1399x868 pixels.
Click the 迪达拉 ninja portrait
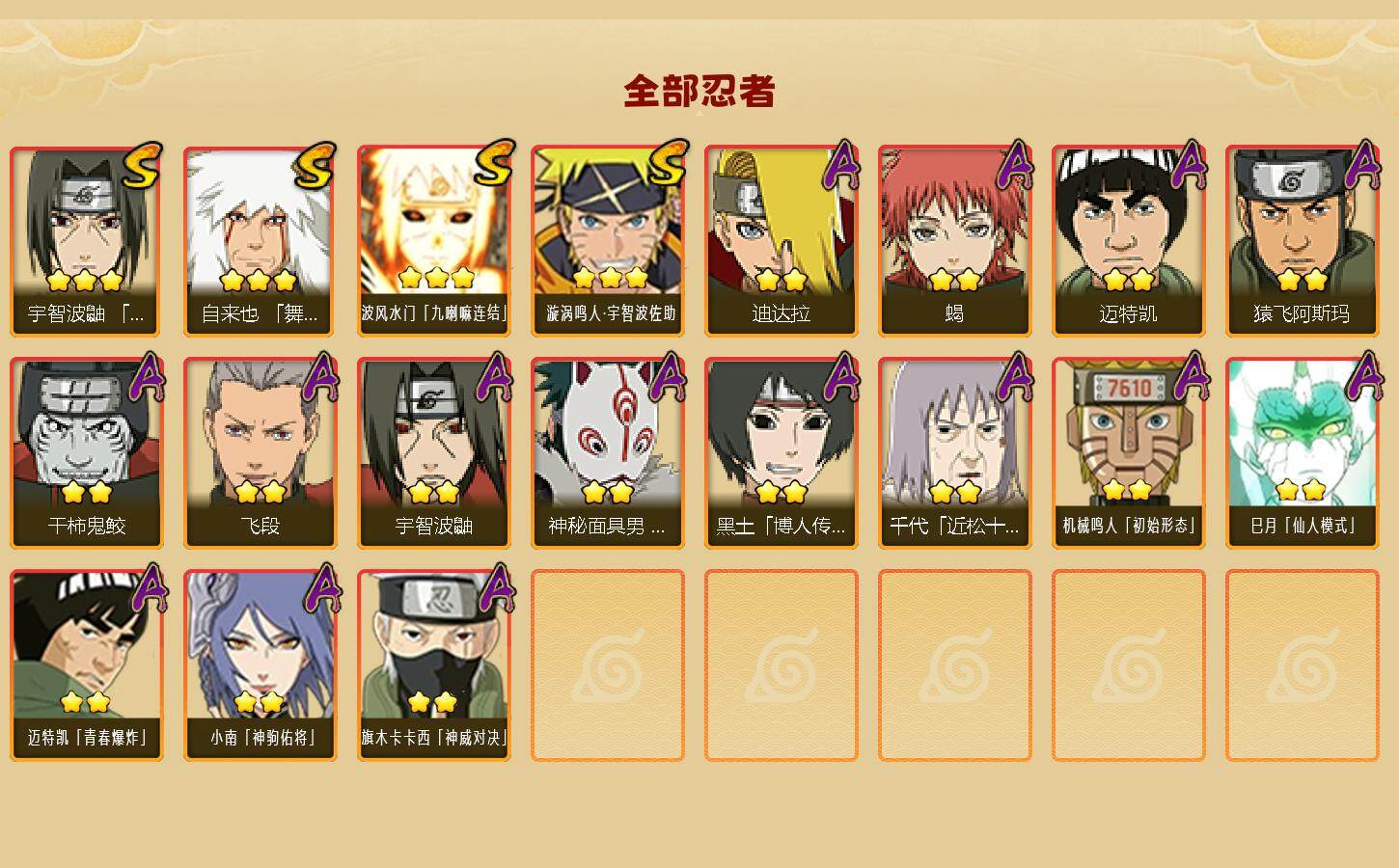782,241
